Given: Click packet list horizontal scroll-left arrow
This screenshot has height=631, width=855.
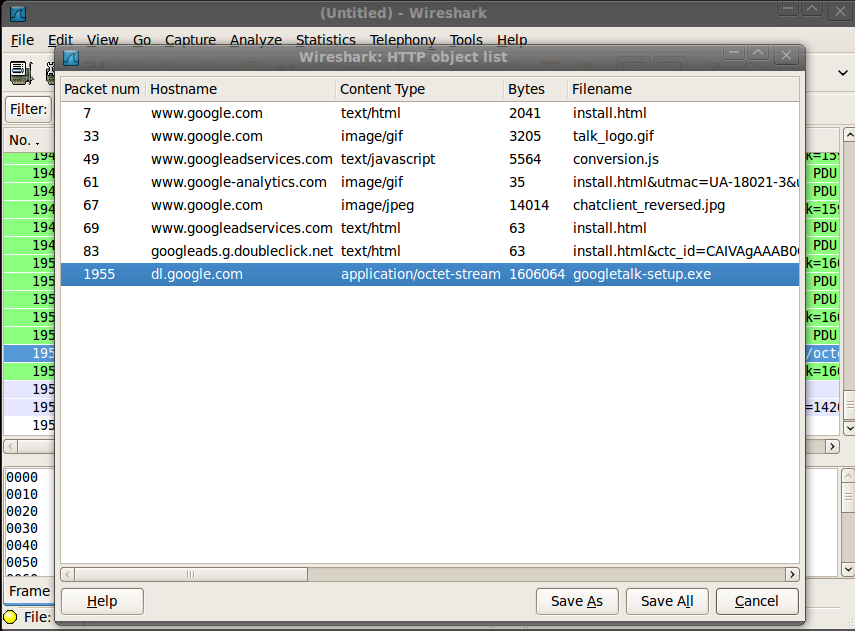Looking at the screenshot, I should coord(10,447).
